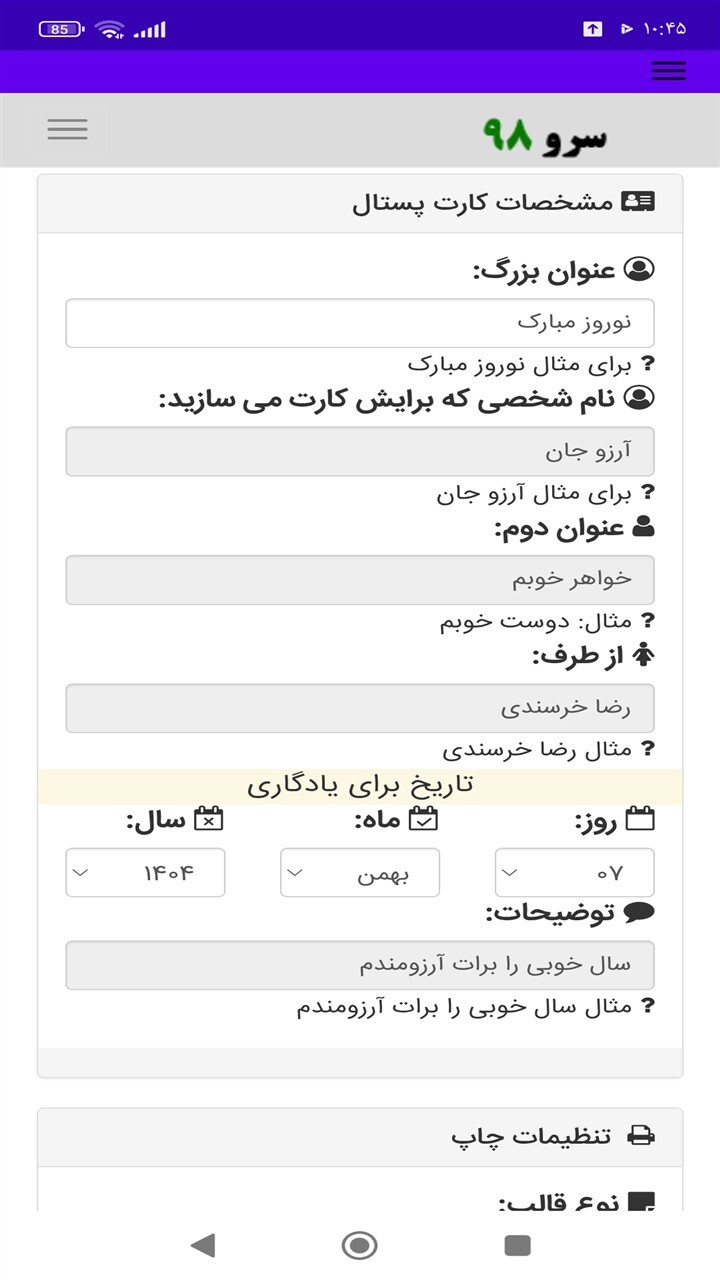Click the speech bubble icon beside توضیحات
The image size is (720, 1280).
pyautogui.click(x=639, y=912)
